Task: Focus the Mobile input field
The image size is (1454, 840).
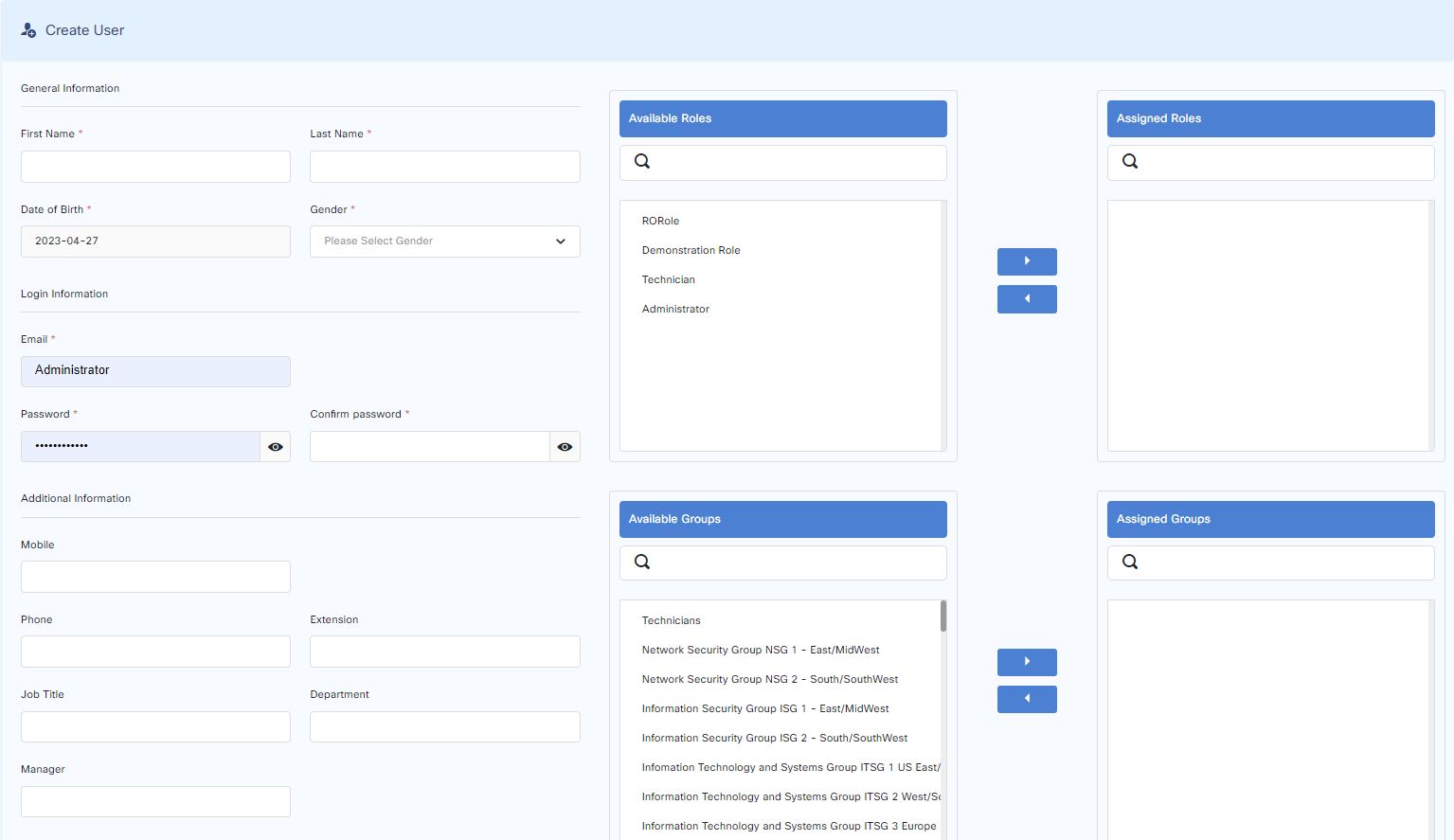Action: click(x=155, y=577)
